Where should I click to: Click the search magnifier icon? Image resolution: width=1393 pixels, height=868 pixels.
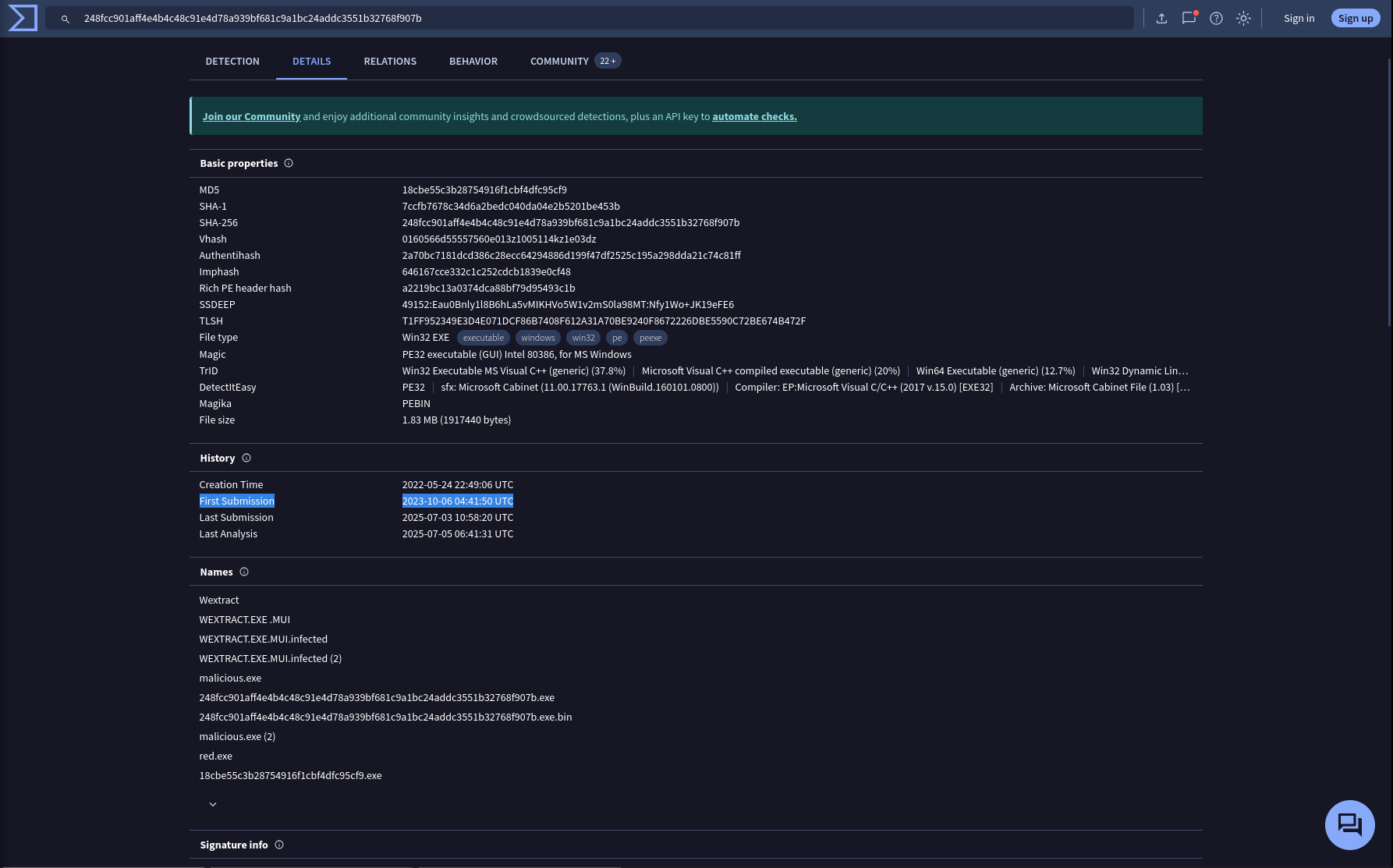(66, 19)
